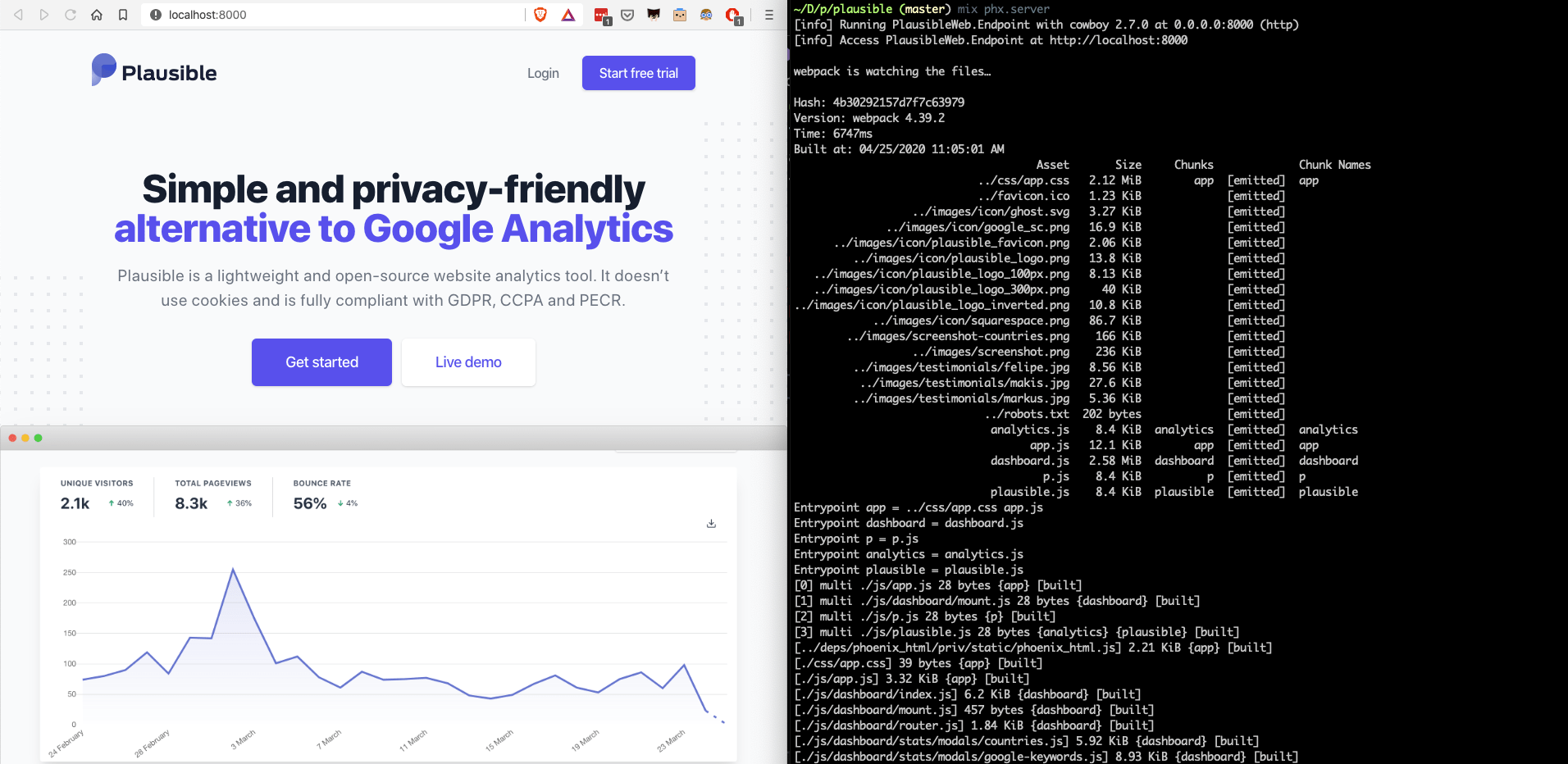This screenshot has width=1568, height=764.
Task: Open the red password manager extension
Action: coord(602,16)
